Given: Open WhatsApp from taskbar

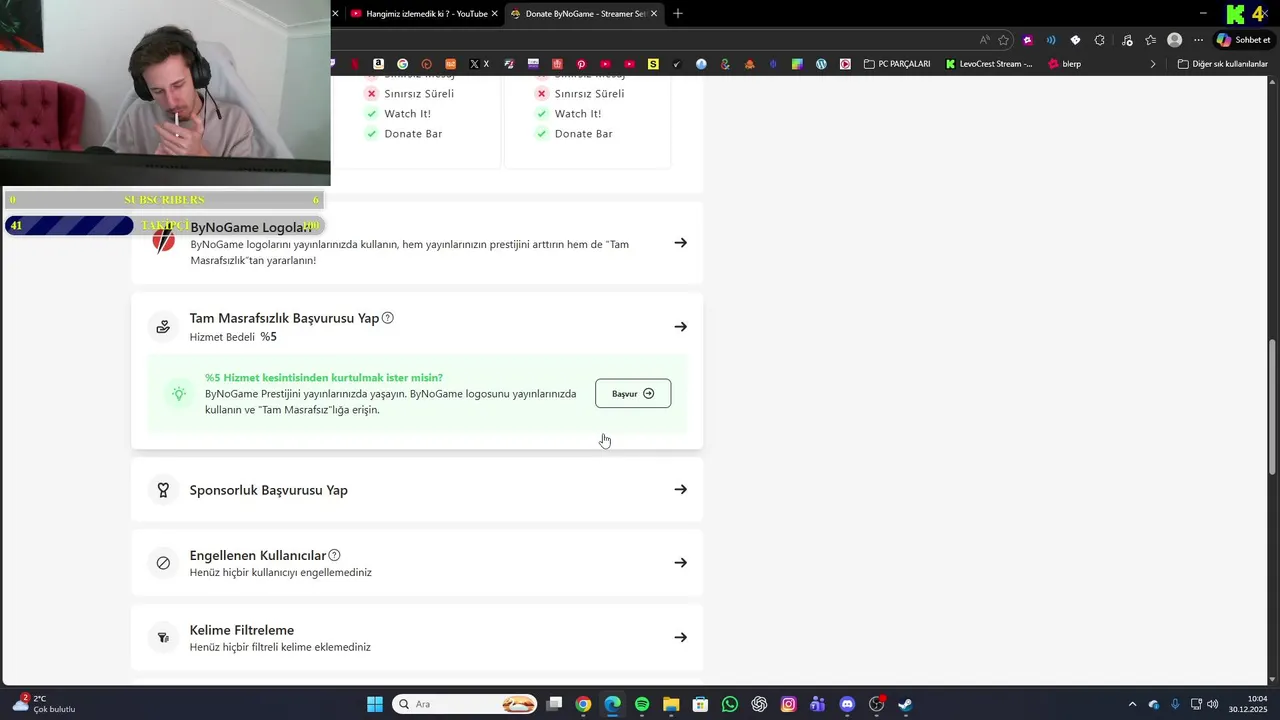Looking at the screenshot, I should 730,704.
